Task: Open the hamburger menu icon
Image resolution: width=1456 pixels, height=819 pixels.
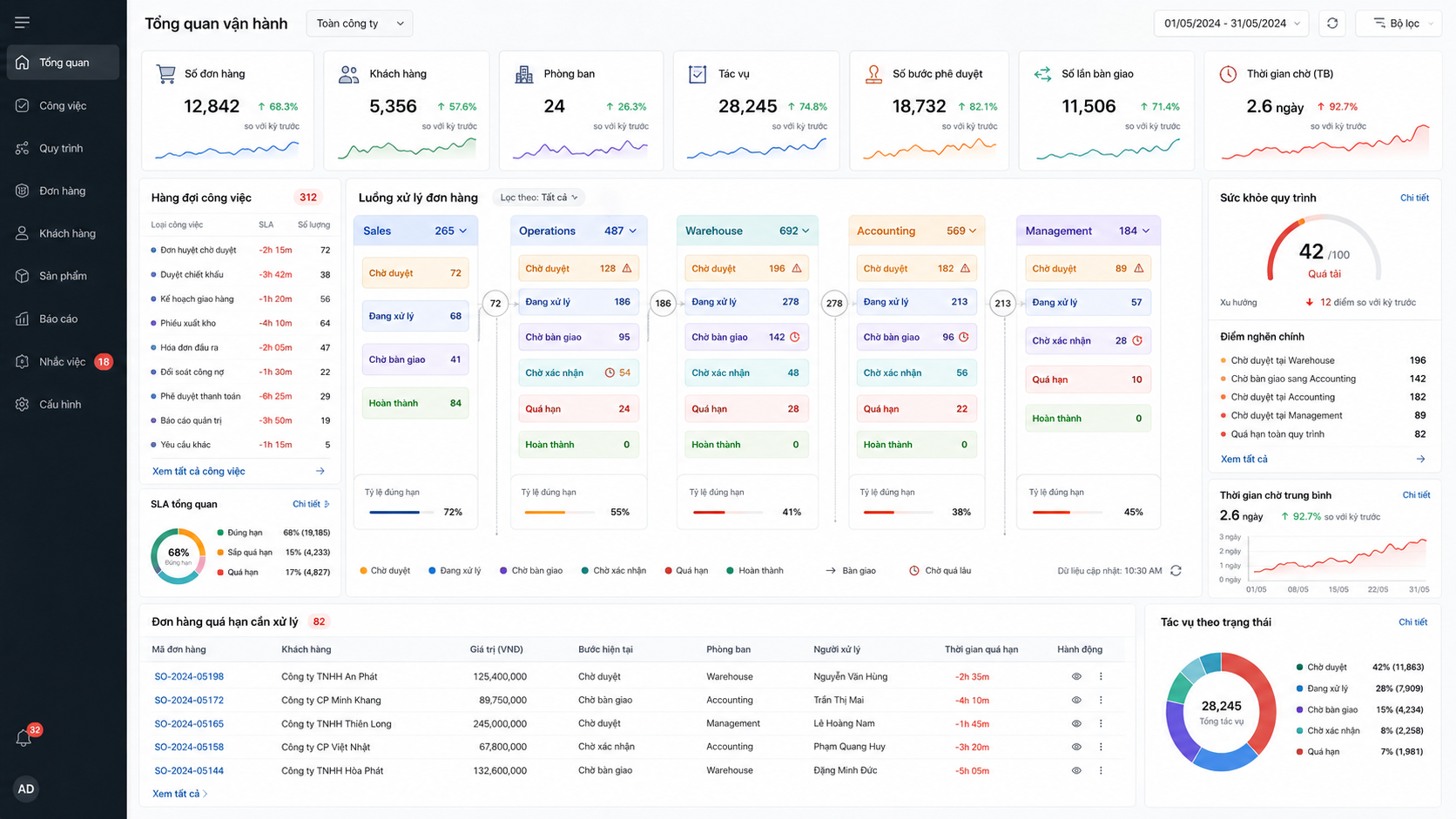Action: [22, 22]
